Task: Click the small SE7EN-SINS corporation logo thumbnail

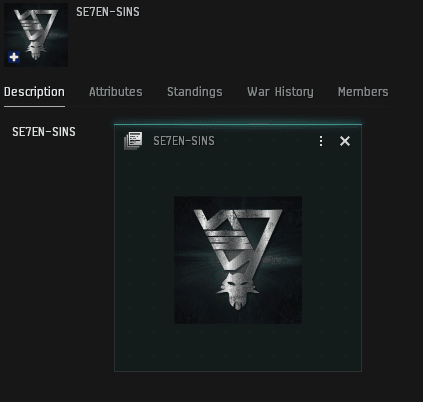Action: coord(36,35)
